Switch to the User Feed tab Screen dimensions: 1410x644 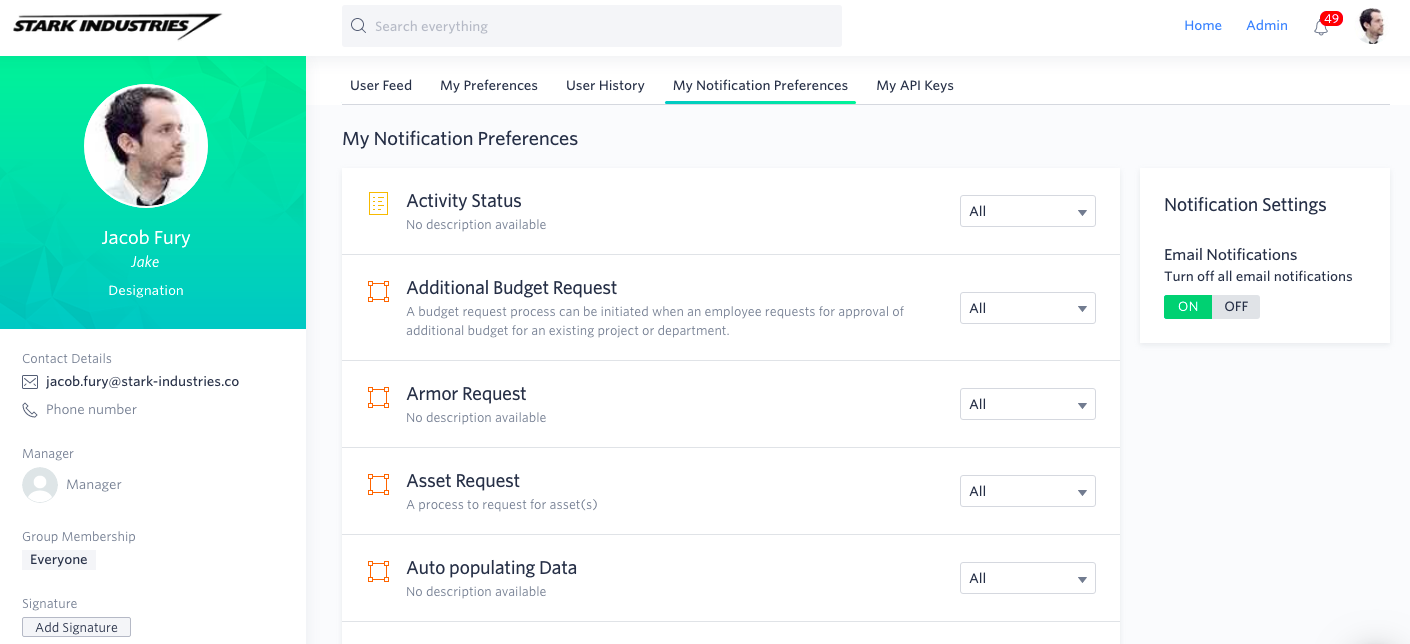coord(381,85)
